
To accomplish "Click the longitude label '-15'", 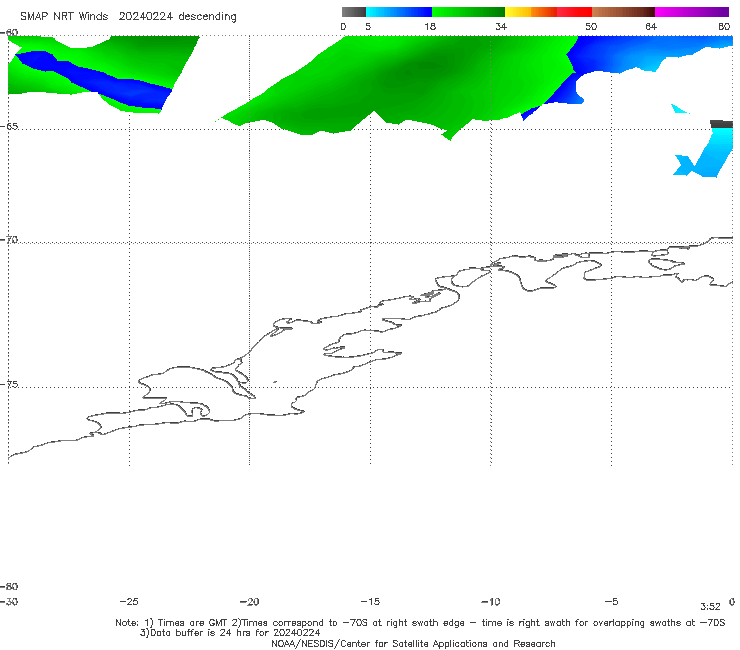I will (370, 601).
